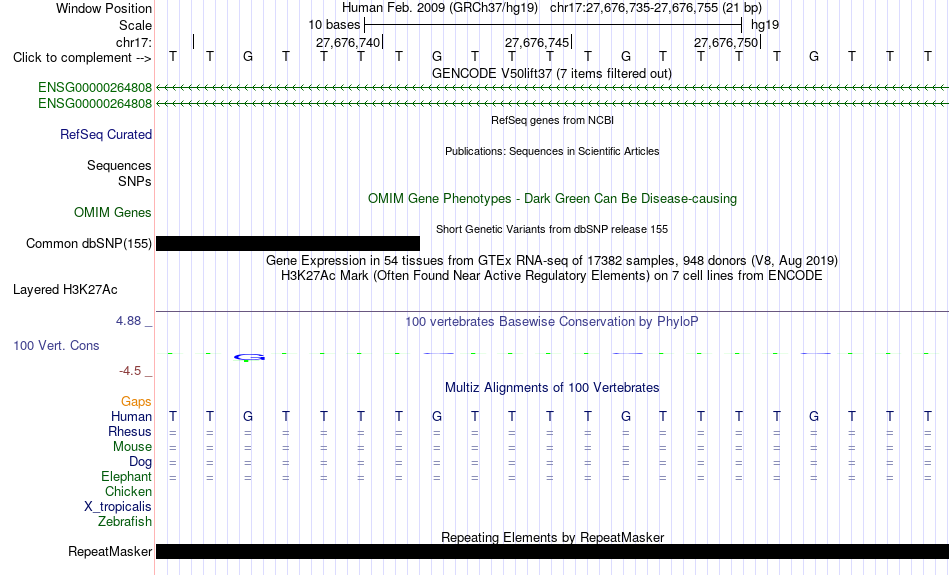Viewport: 950px width, 575px height.
Task: Click 'Multiz Alignments of 100 Vertebrates' title
Action: click(x=552, y=388)
